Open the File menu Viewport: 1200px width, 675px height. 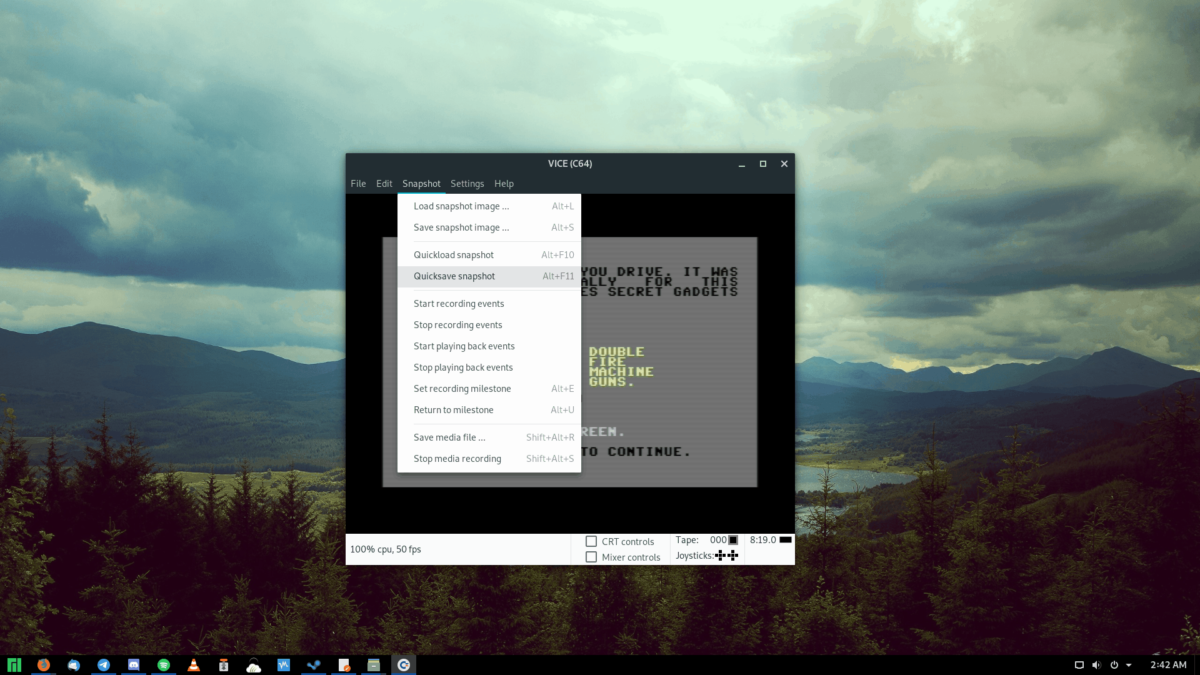coord(358,184)
